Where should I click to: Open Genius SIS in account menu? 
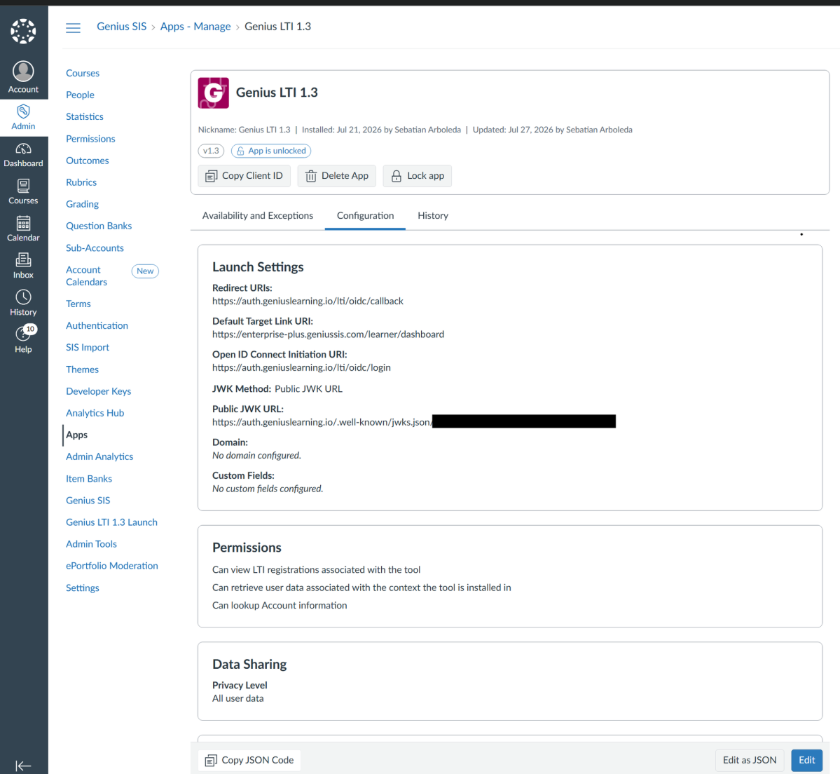(88, 501)
